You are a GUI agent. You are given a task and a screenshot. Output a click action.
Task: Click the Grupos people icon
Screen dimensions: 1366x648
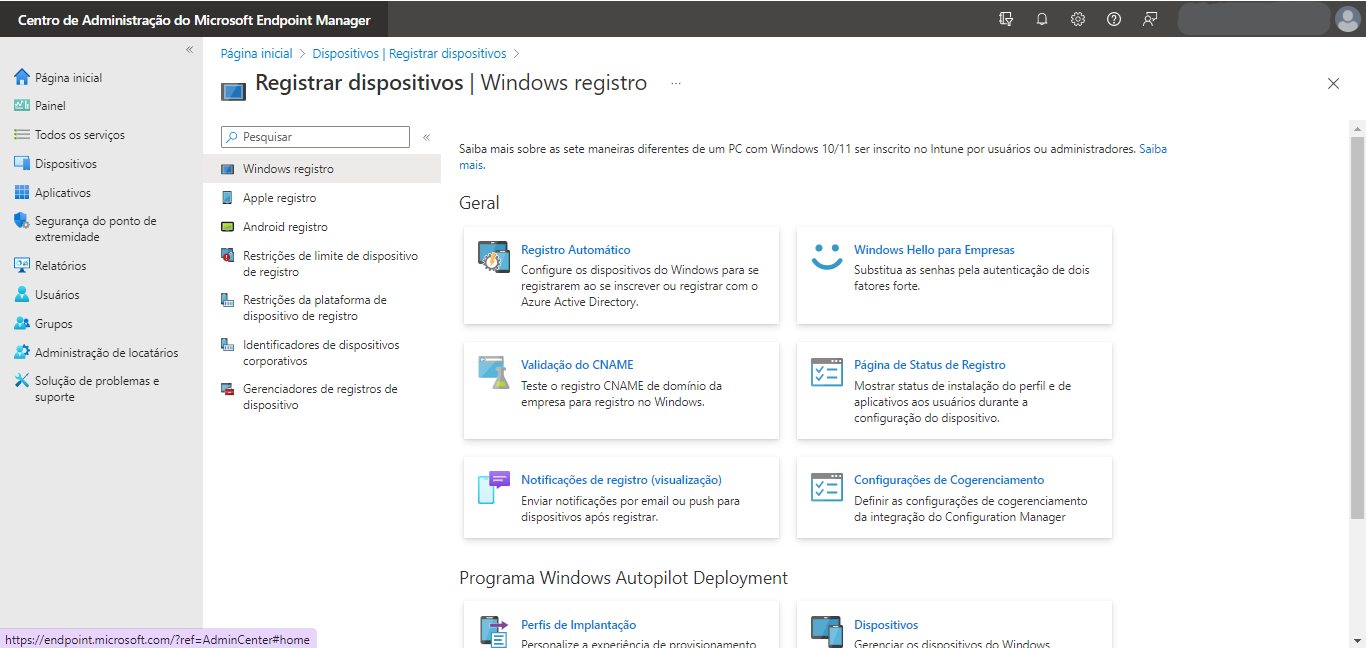click(22, 323)
